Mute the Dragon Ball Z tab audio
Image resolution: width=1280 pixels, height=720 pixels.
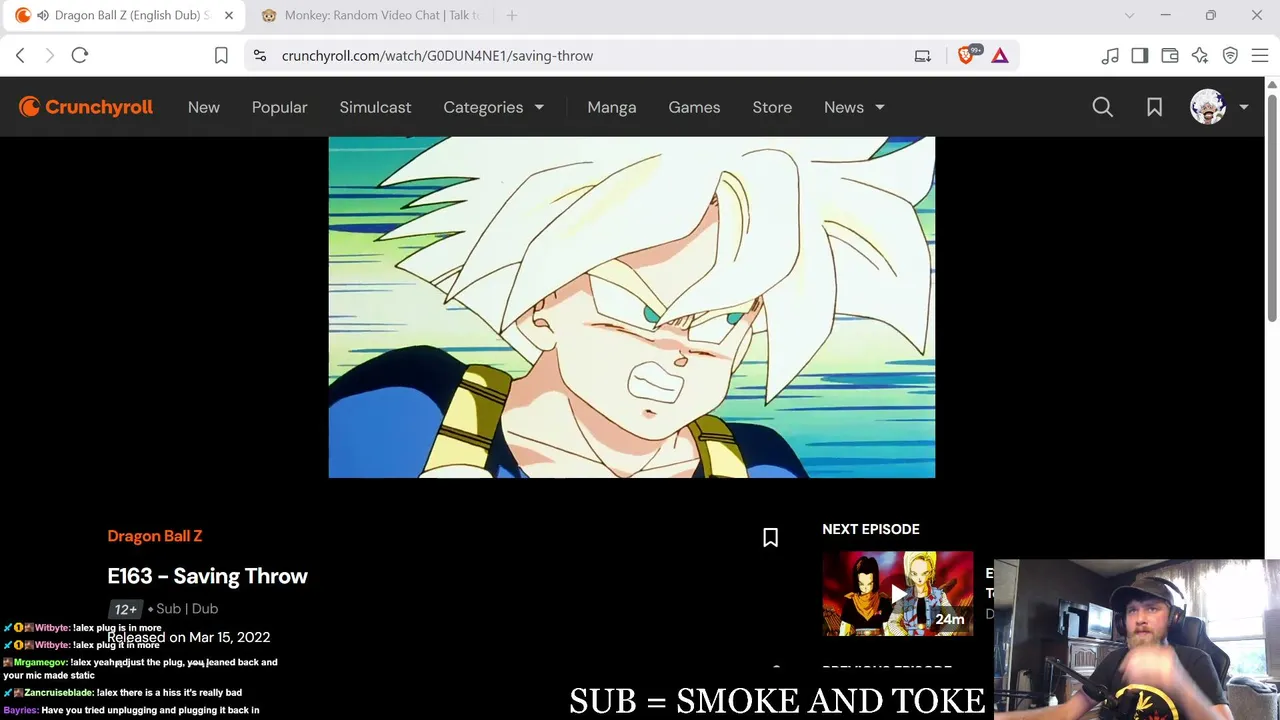coord(43,16)
